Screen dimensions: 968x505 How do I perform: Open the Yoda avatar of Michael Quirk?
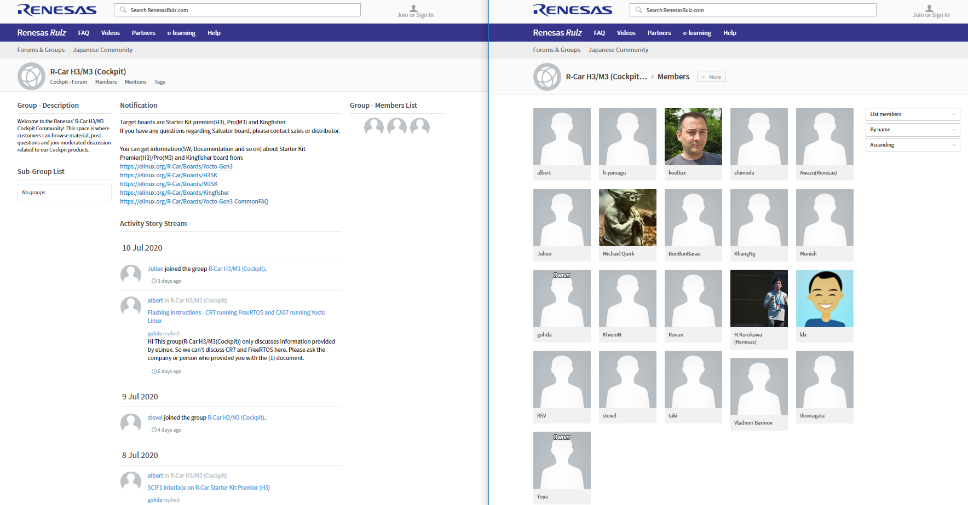coord(627,216)
